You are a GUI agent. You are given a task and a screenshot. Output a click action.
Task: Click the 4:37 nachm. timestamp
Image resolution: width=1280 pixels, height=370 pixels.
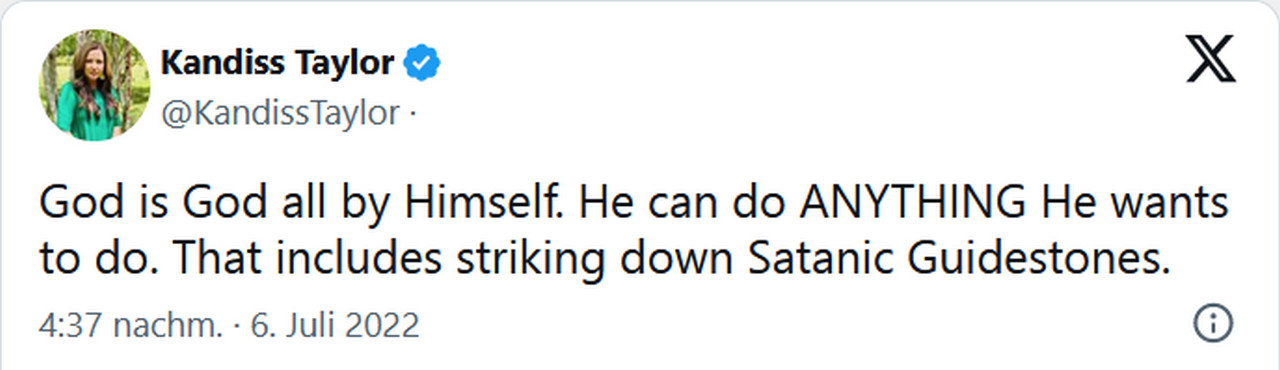(x=131, y=325)
